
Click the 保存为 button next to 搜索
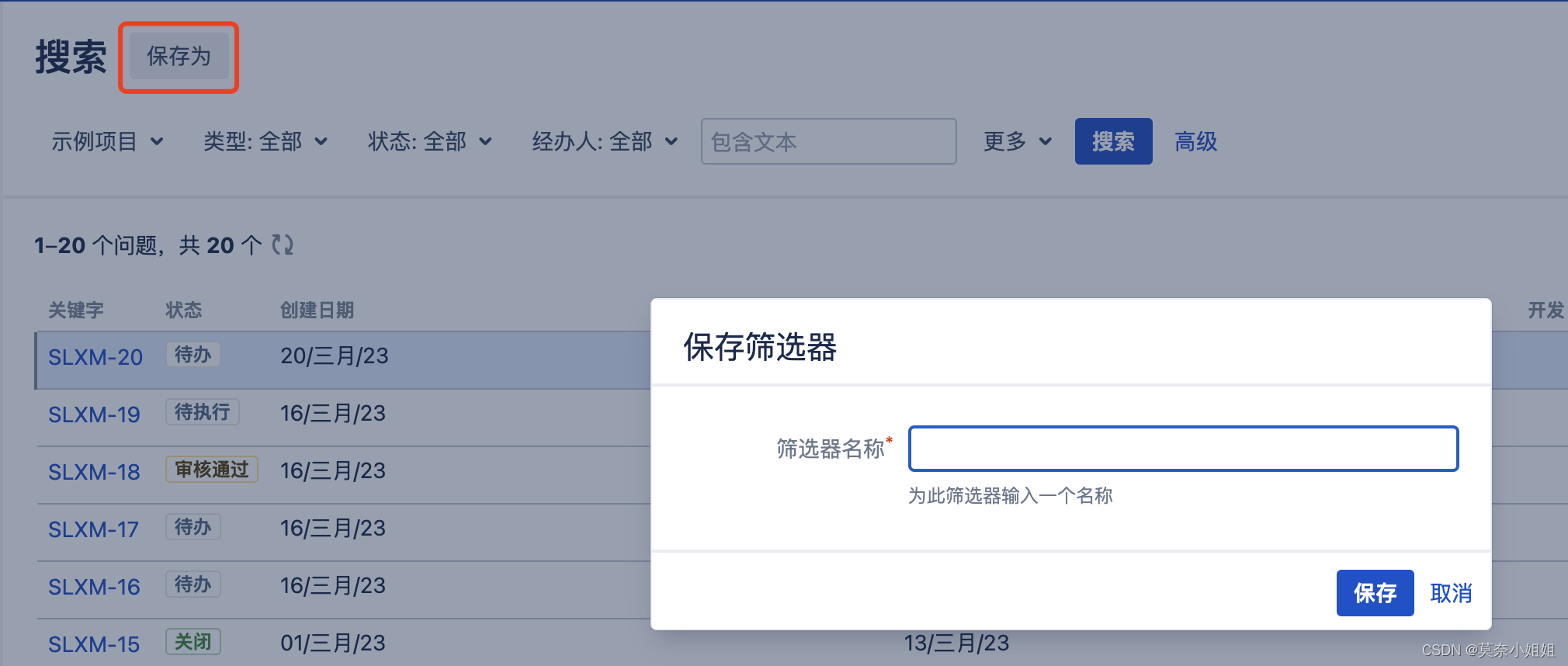[x=179, y=57]
